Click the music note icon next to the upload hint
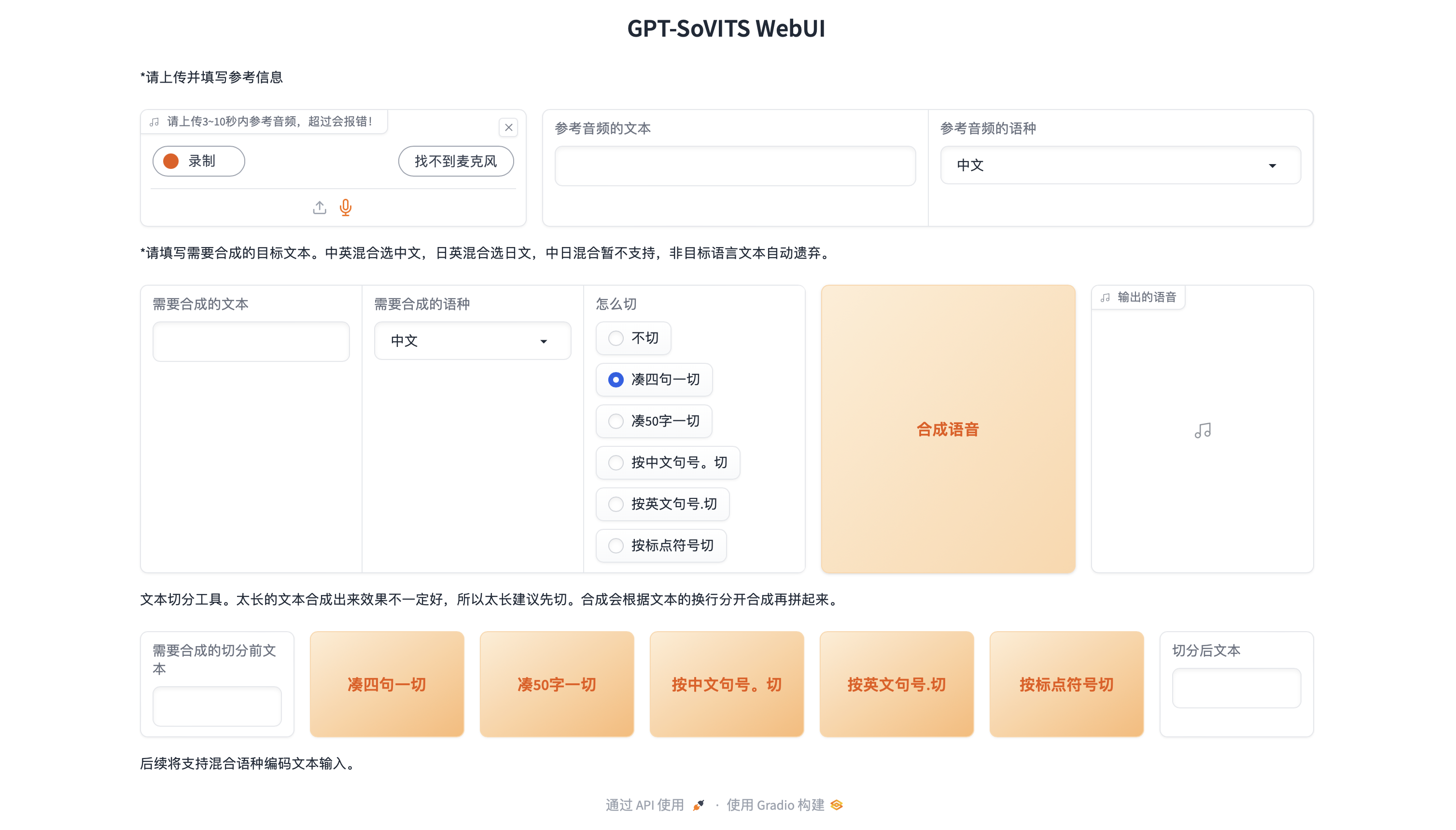Viewport: 1456px width, 830px height. [x=154, y=122]
